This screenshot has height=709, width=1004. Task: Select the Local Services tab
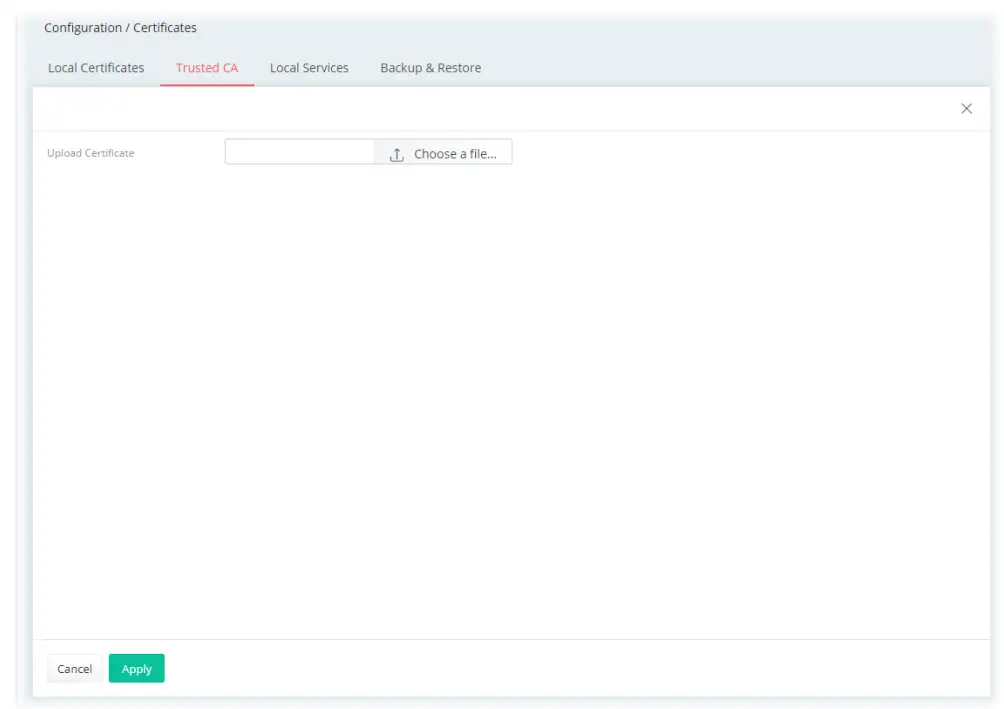[308, 67]
